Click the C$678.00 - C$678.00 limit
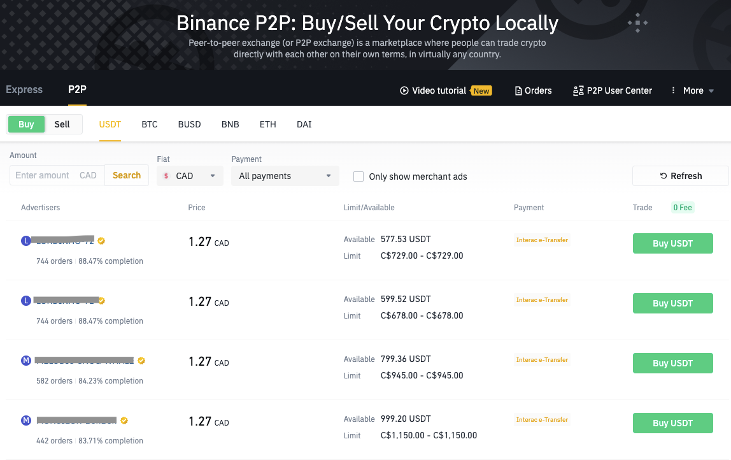731x460 pixels. (422, 316)
